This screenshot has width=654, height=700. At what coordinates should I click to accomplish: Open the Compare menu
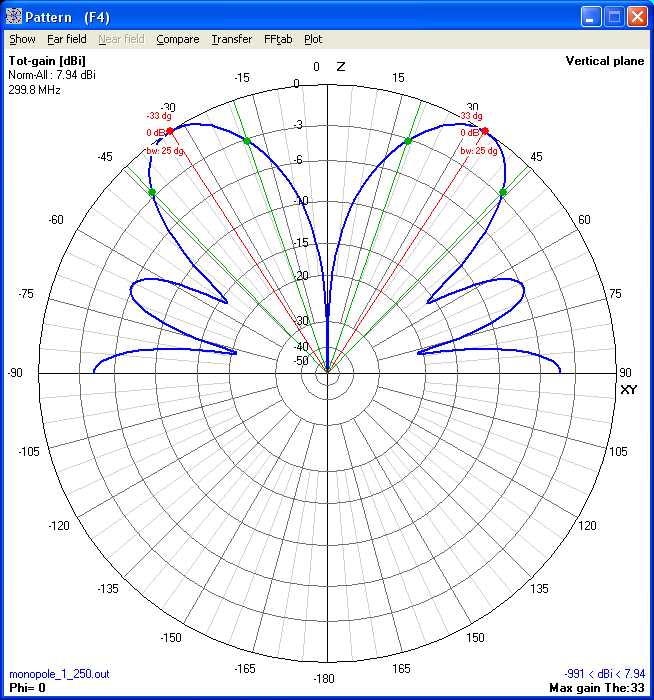(x=178, y=39)
